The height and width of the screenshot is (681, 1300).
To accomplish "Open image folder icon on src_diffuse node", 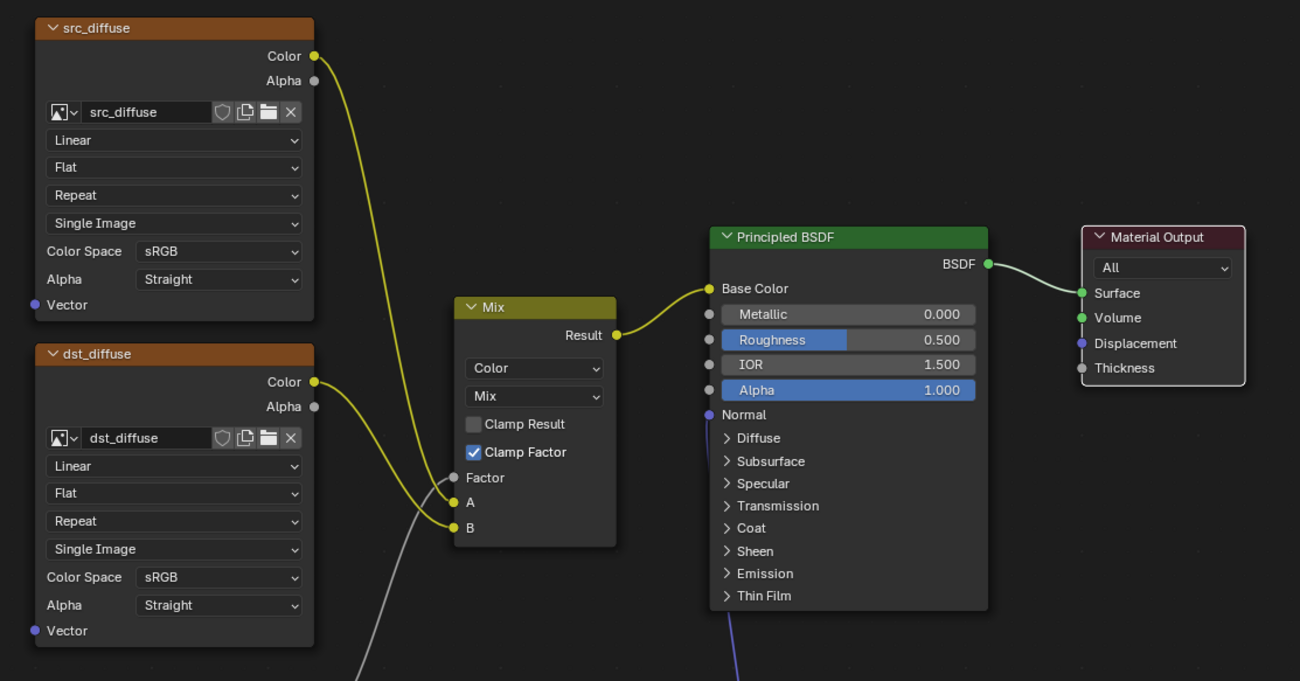I will click(268, 112).
